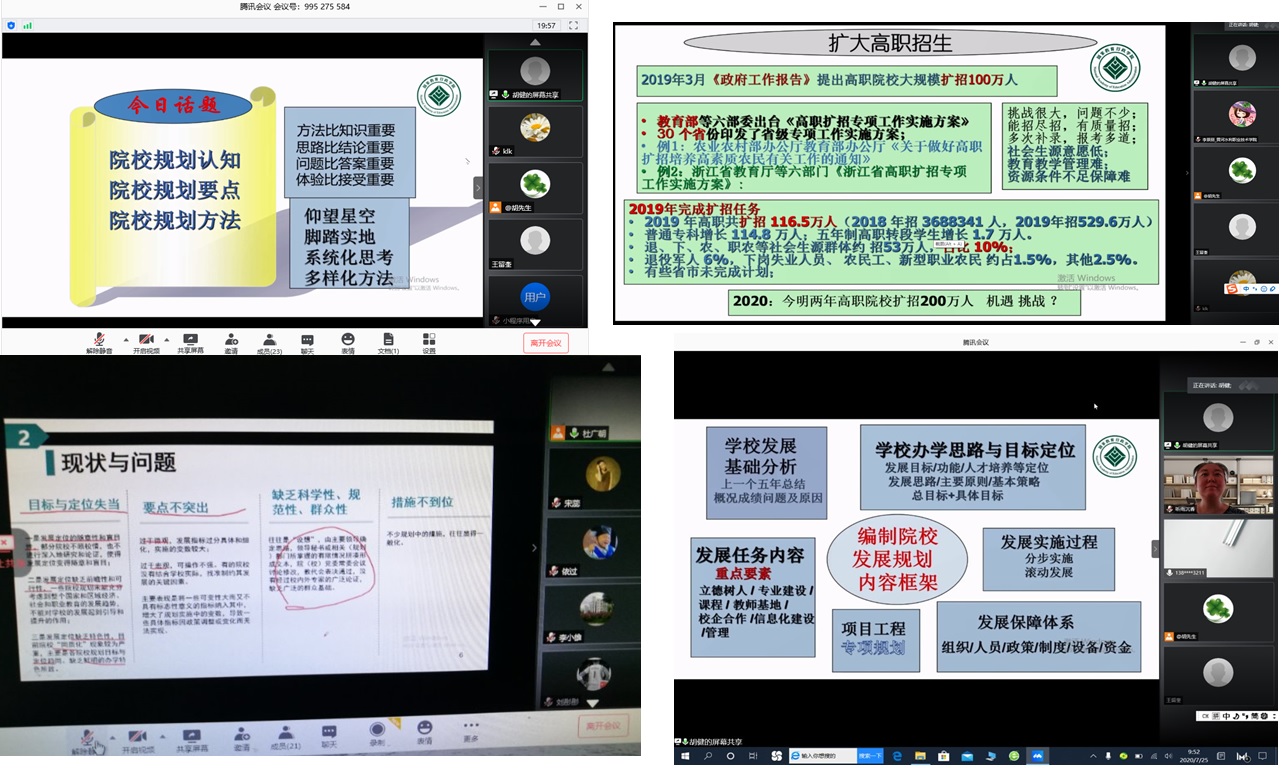Select participant klk's video thumbnail
This screenshot has width=1282, height=768.
(x=535, y=131)
